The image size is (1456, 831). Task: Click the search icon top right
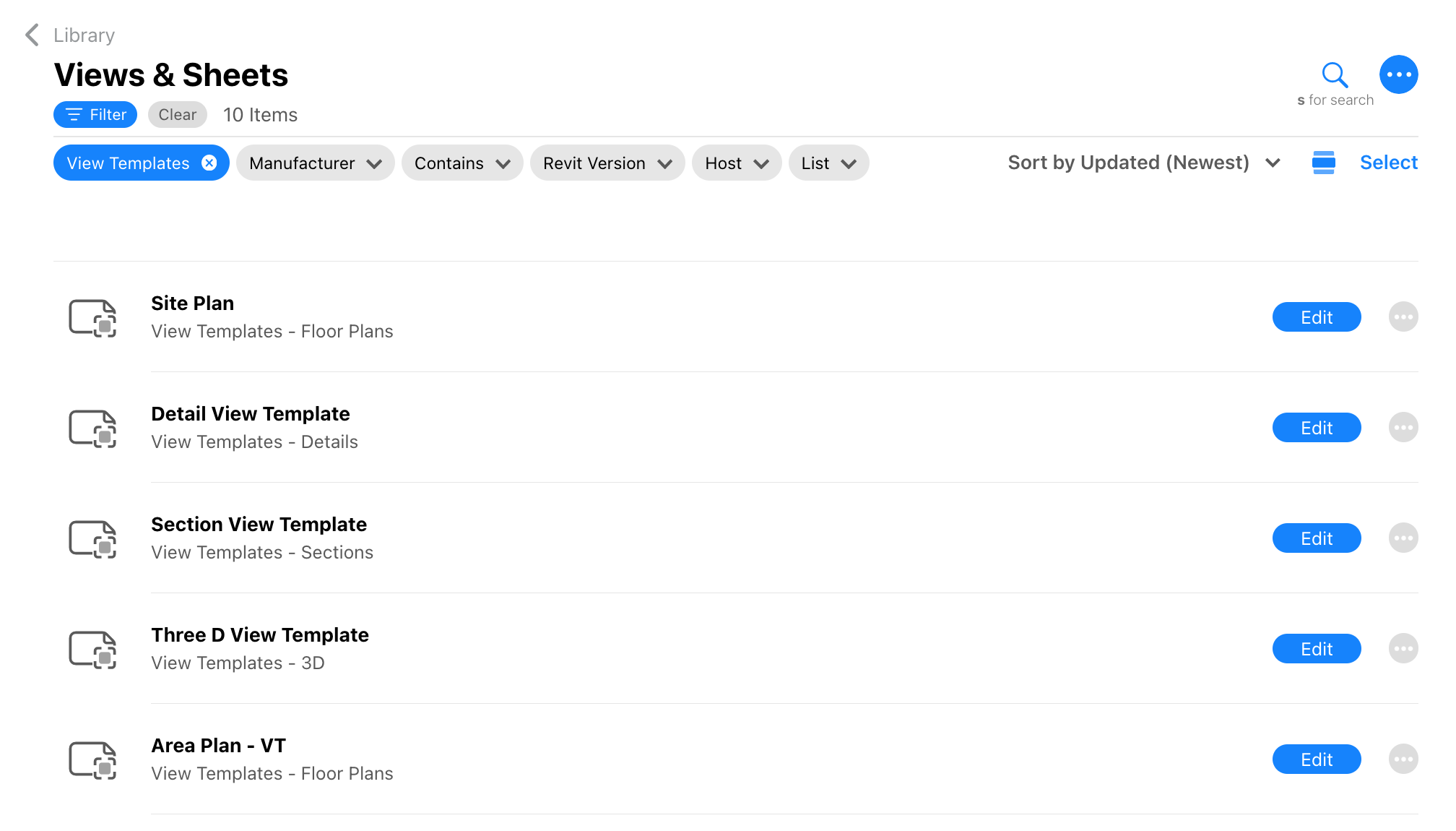1335,75
